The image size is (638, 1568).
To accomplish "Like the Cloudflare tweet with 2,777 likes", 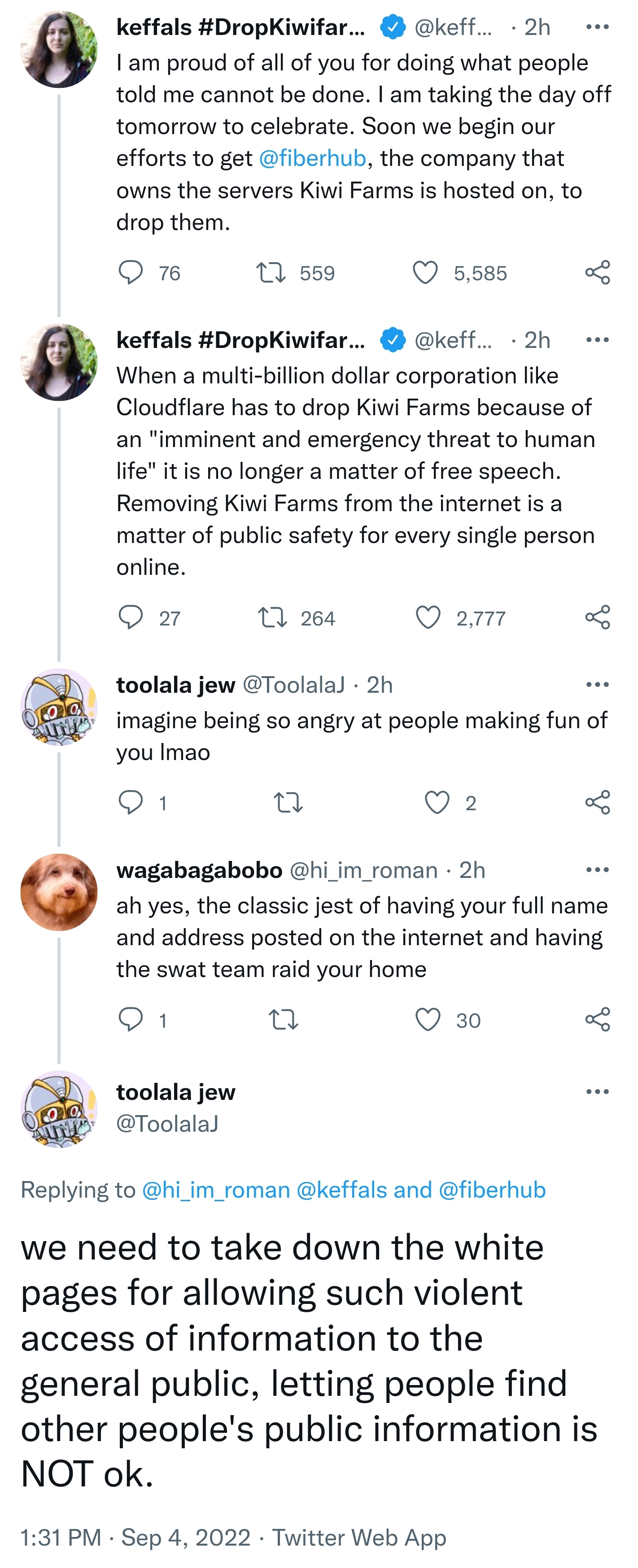I will [x=428, y=617].
